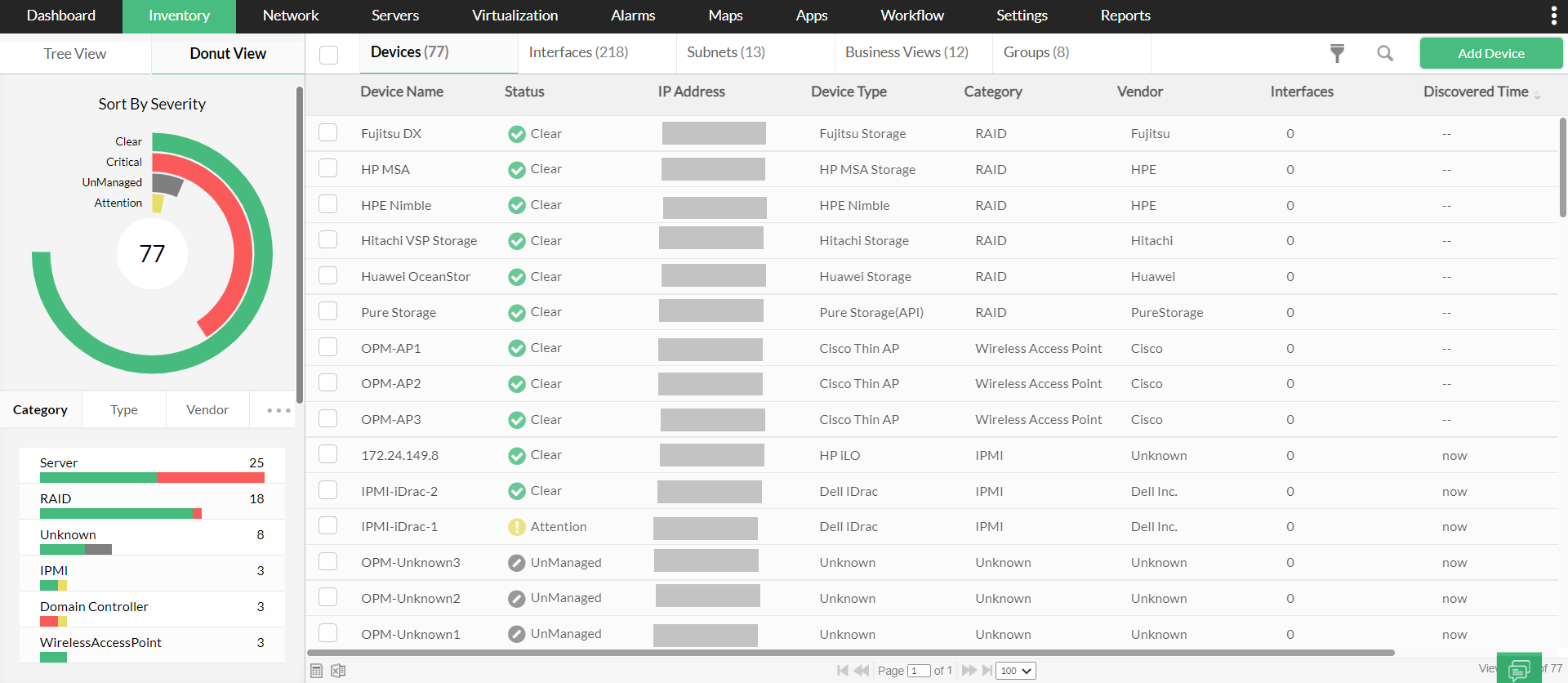
Task: Open the three-dot menu in top bar
Action: [x=1552, y=16]
